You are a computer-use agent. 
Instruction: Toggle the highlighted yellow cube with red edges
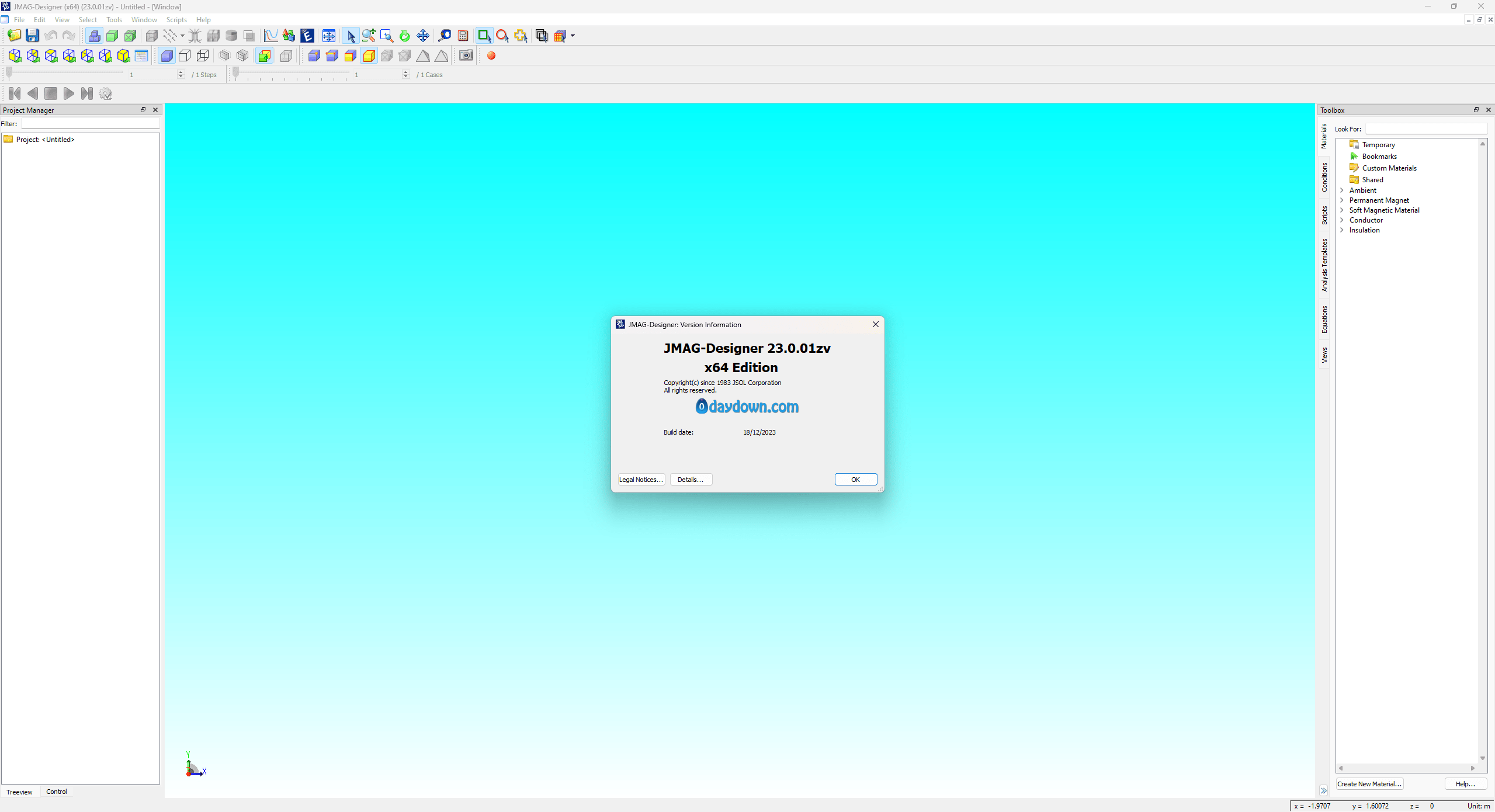pyautogui.click(x=369, y=55)
